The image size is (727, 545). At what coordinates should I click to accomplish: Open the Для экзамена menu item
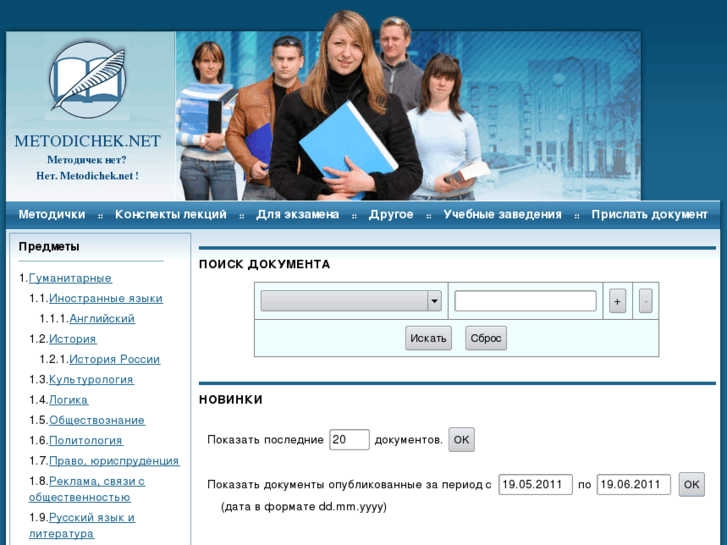[x=298, y=214]
